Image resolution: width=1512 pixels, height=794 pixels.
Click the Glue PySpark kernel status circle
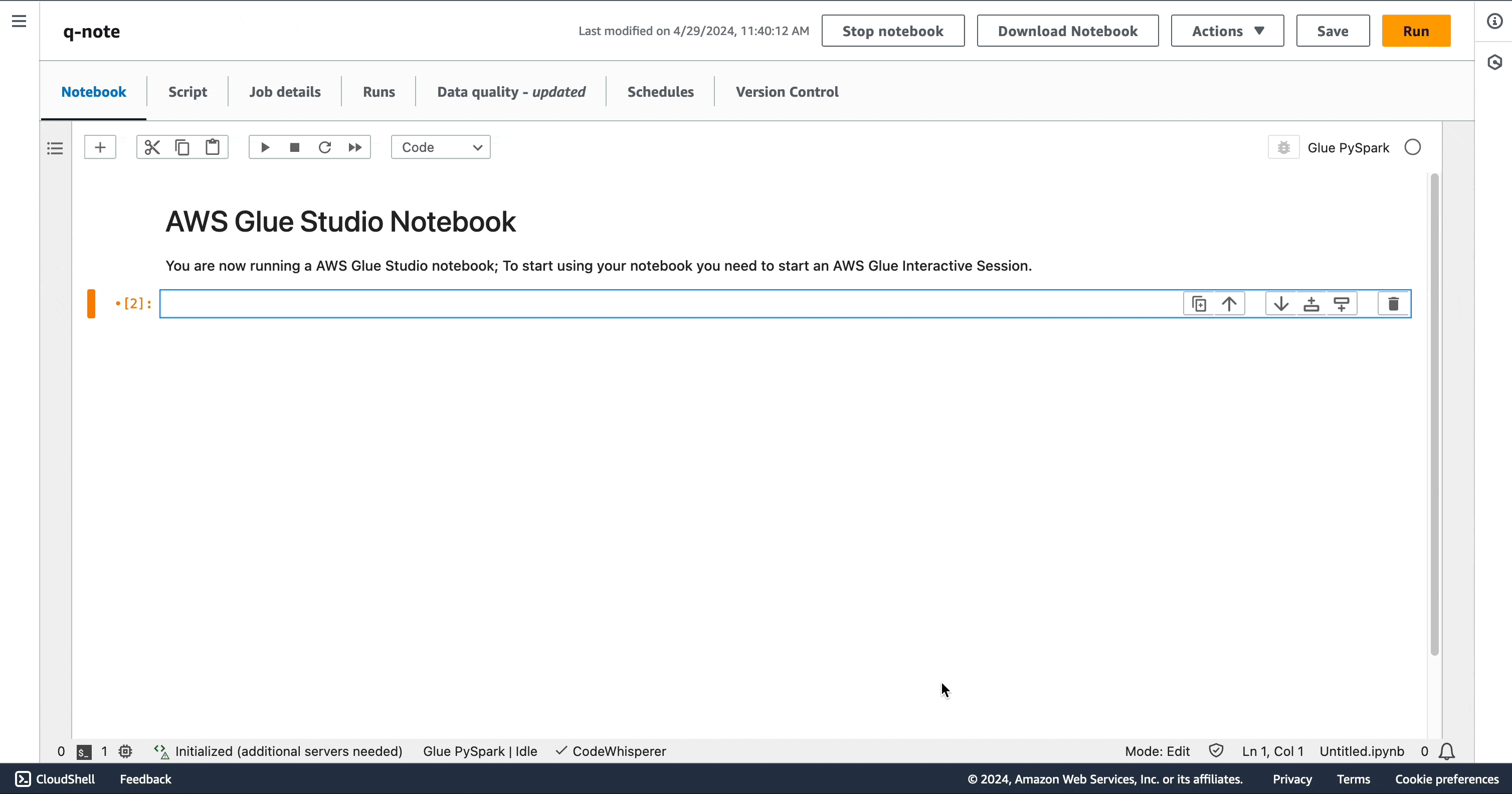1412,147
